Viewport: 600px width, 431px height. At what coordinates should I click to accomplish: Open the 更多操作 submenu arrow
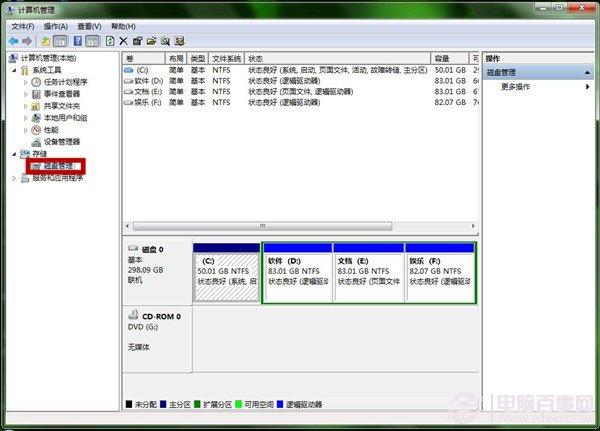click(587, 87)
